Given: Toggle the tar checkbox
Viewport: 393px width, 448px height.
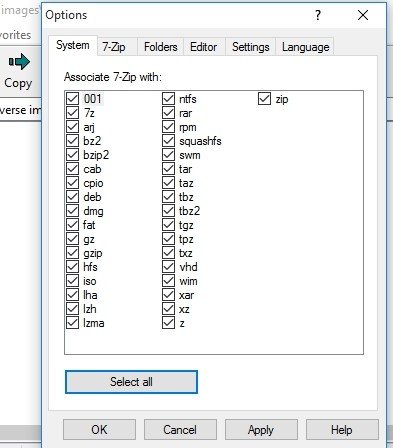Looking at the screenshot, I should tap(168, 169).
